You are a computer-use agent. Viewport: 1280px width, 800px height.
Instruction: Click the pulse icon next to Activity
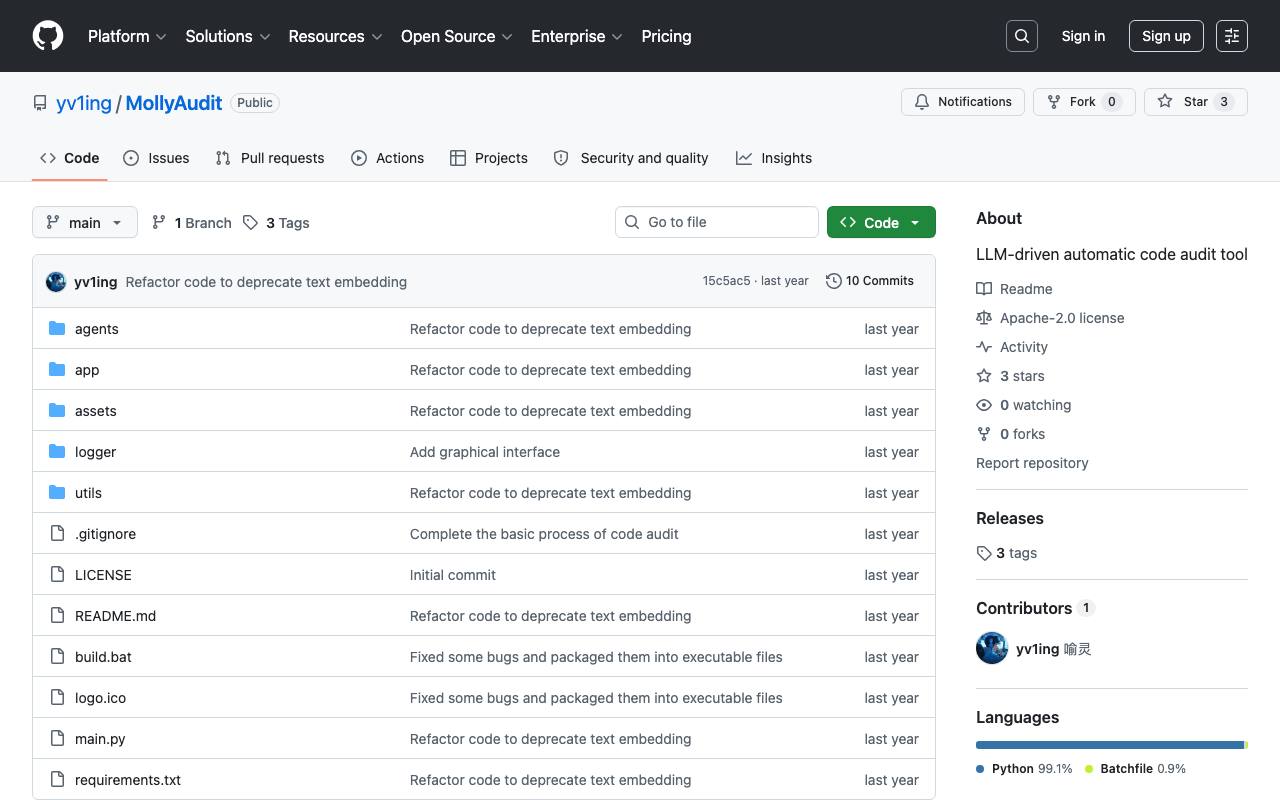984,347
